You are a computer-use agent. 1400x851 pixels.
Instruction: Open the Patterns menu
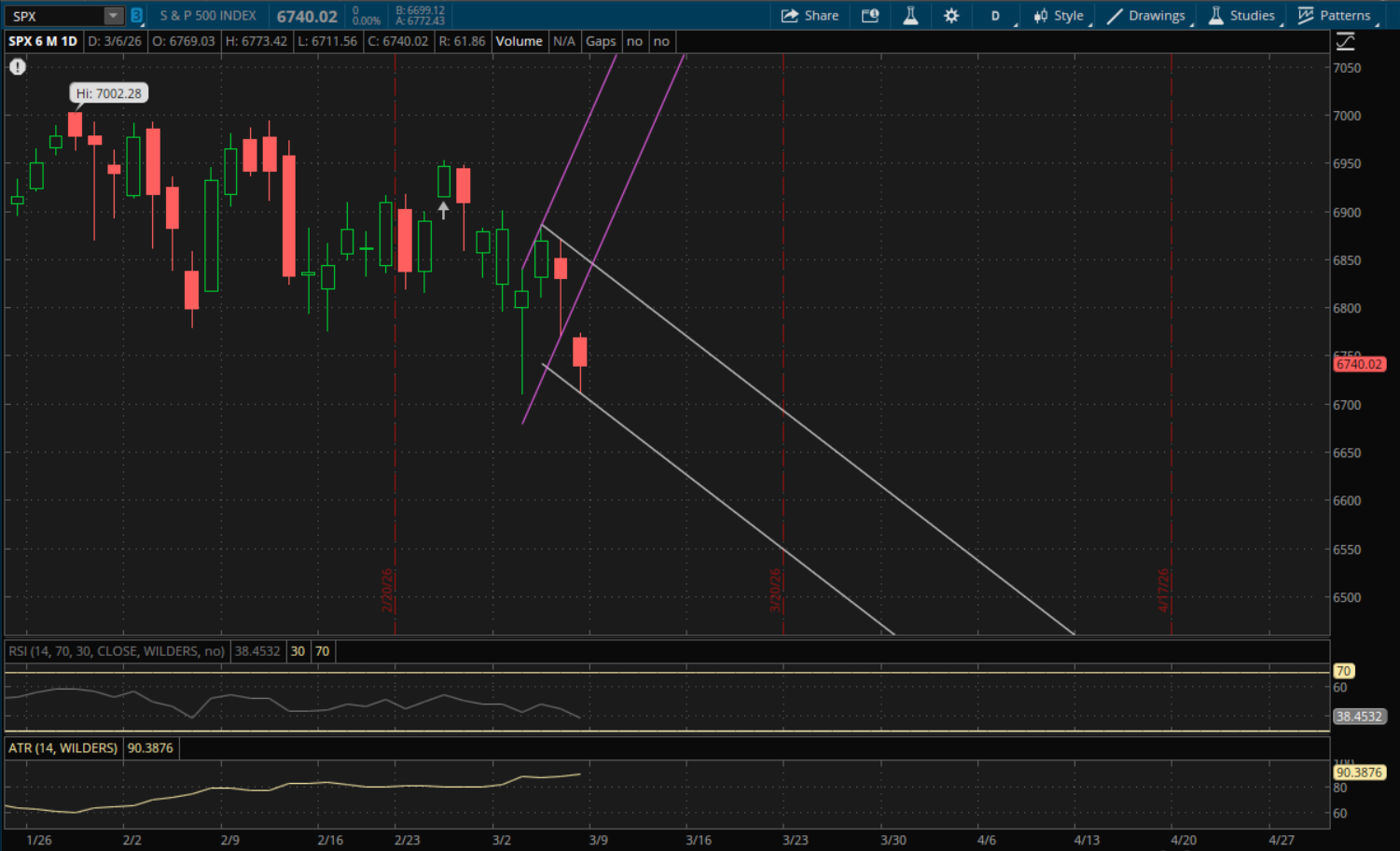coord(1335,16)
